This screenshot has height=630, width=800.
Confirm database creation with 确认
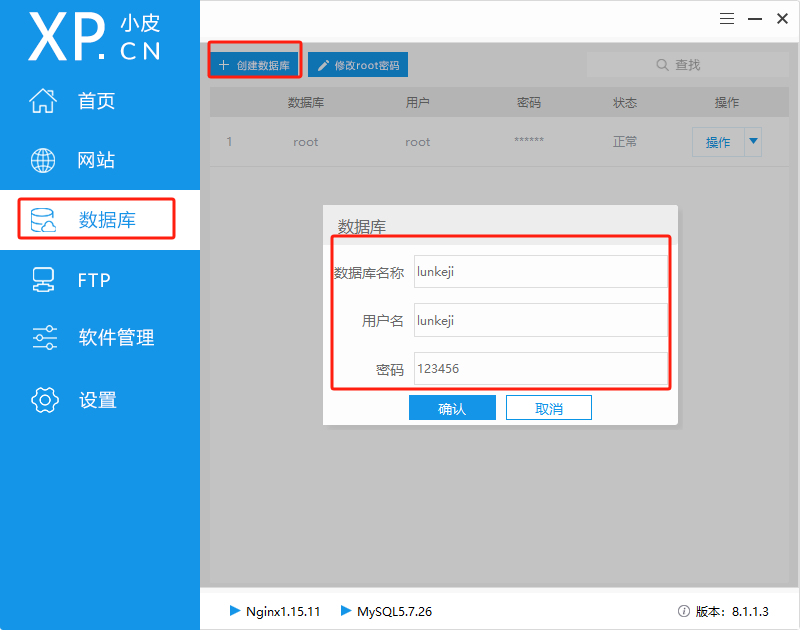pyautogui.click(x=452, y=408)
